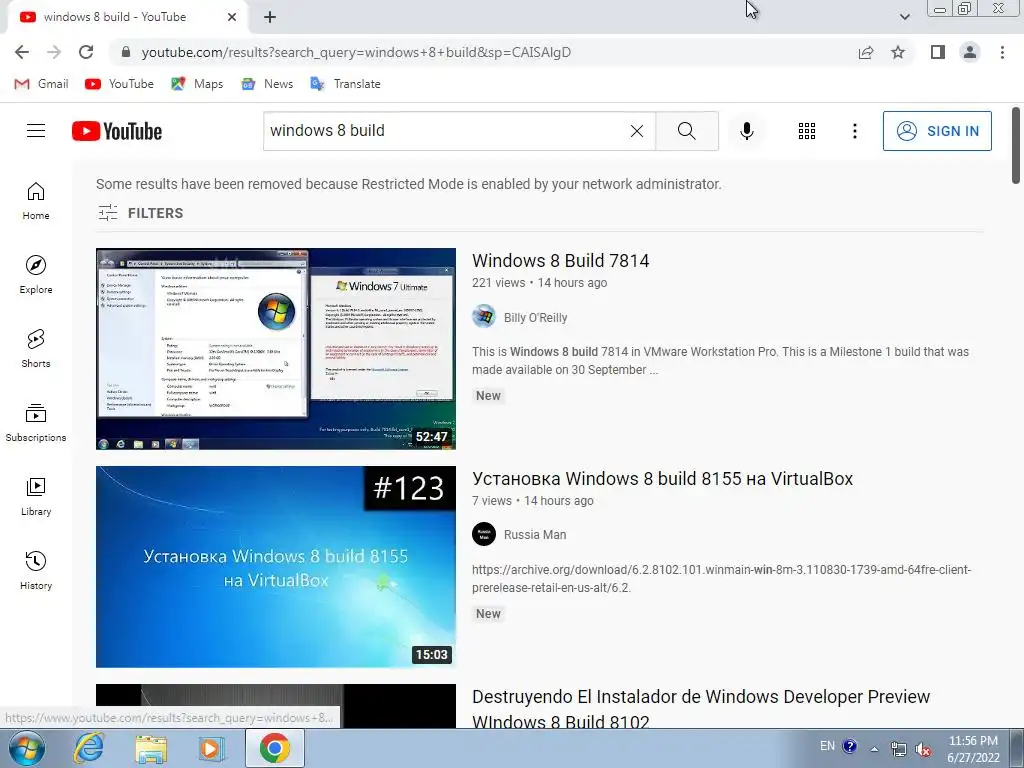Screen dimensions: 1024x768
Task: Reload the page
Action: (86, 52)
